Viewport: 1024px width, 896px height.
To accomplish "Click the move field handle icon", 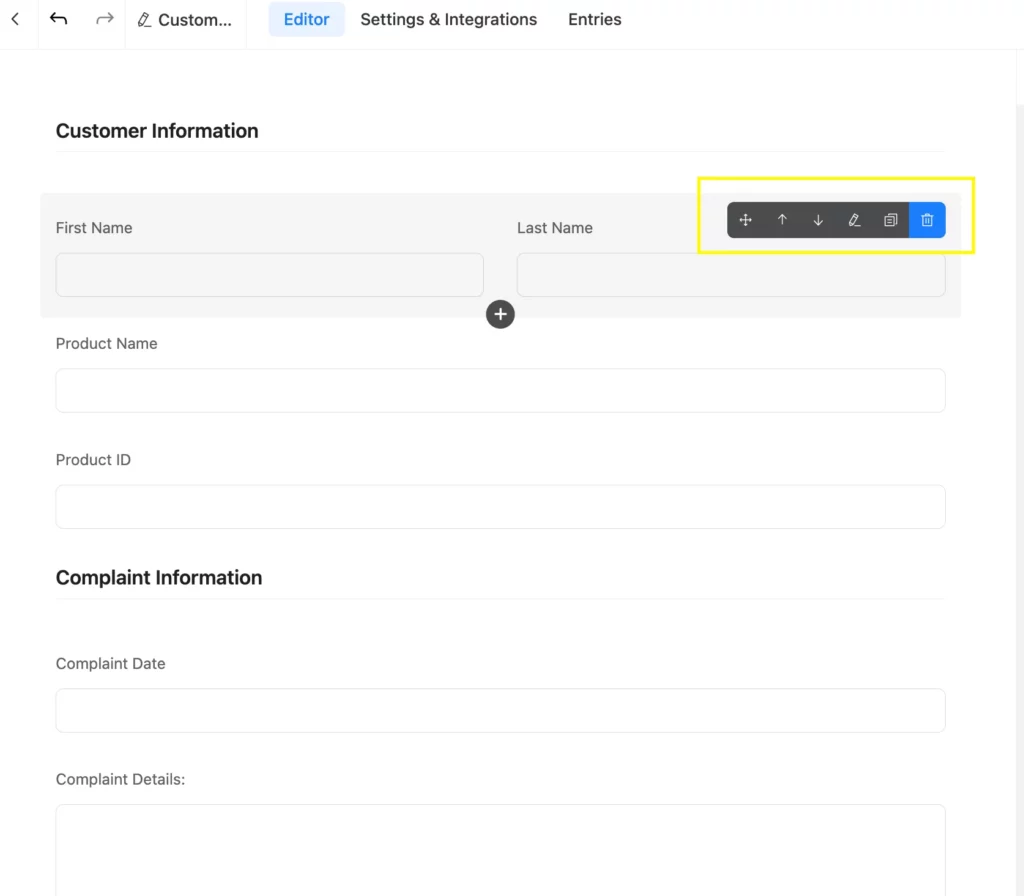I will point(745,220).
